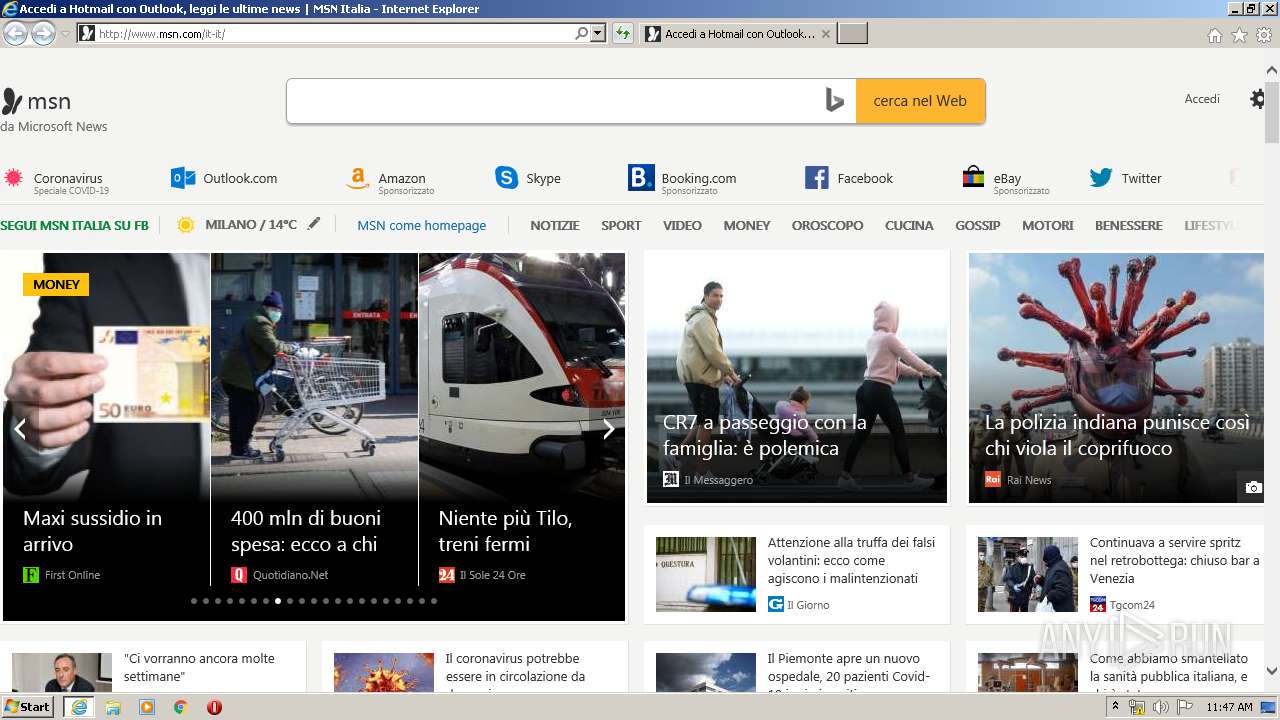Open the Amazon logo shortcut
1280x720 pixels.
click(x=358, y=178)
